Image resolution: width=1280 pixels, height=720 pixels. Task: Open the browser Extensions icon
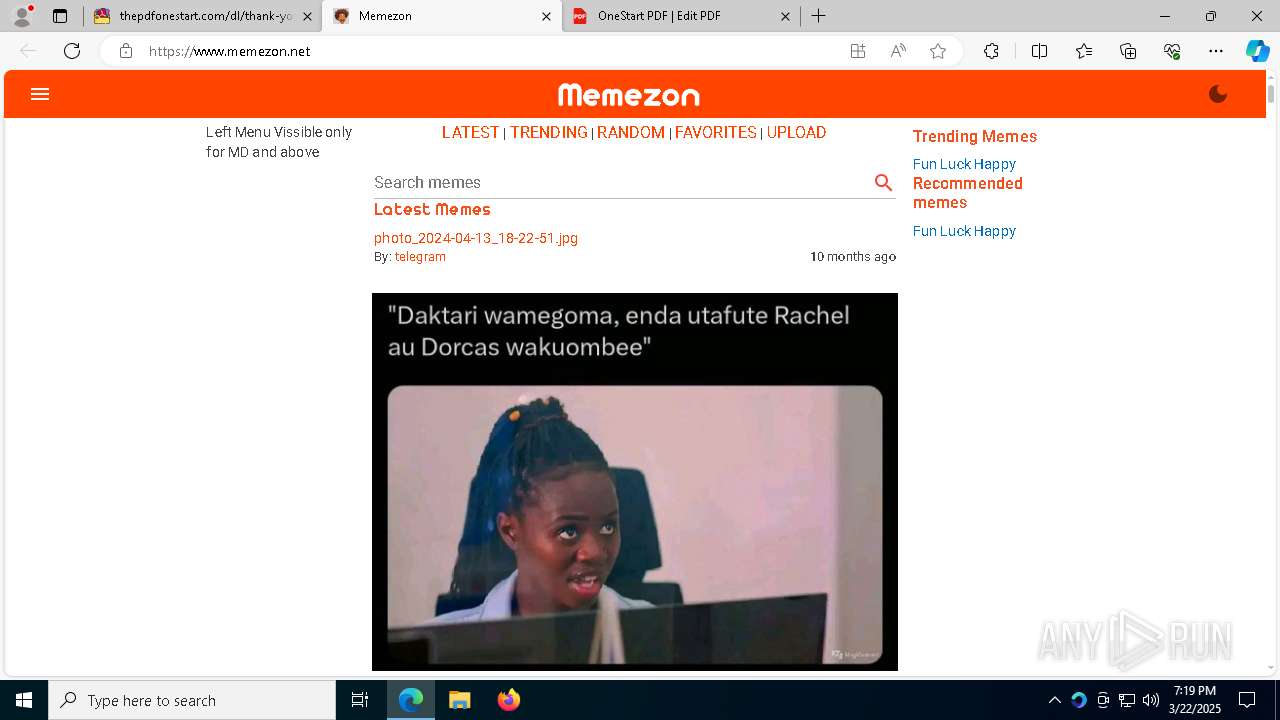pos(991,51)
